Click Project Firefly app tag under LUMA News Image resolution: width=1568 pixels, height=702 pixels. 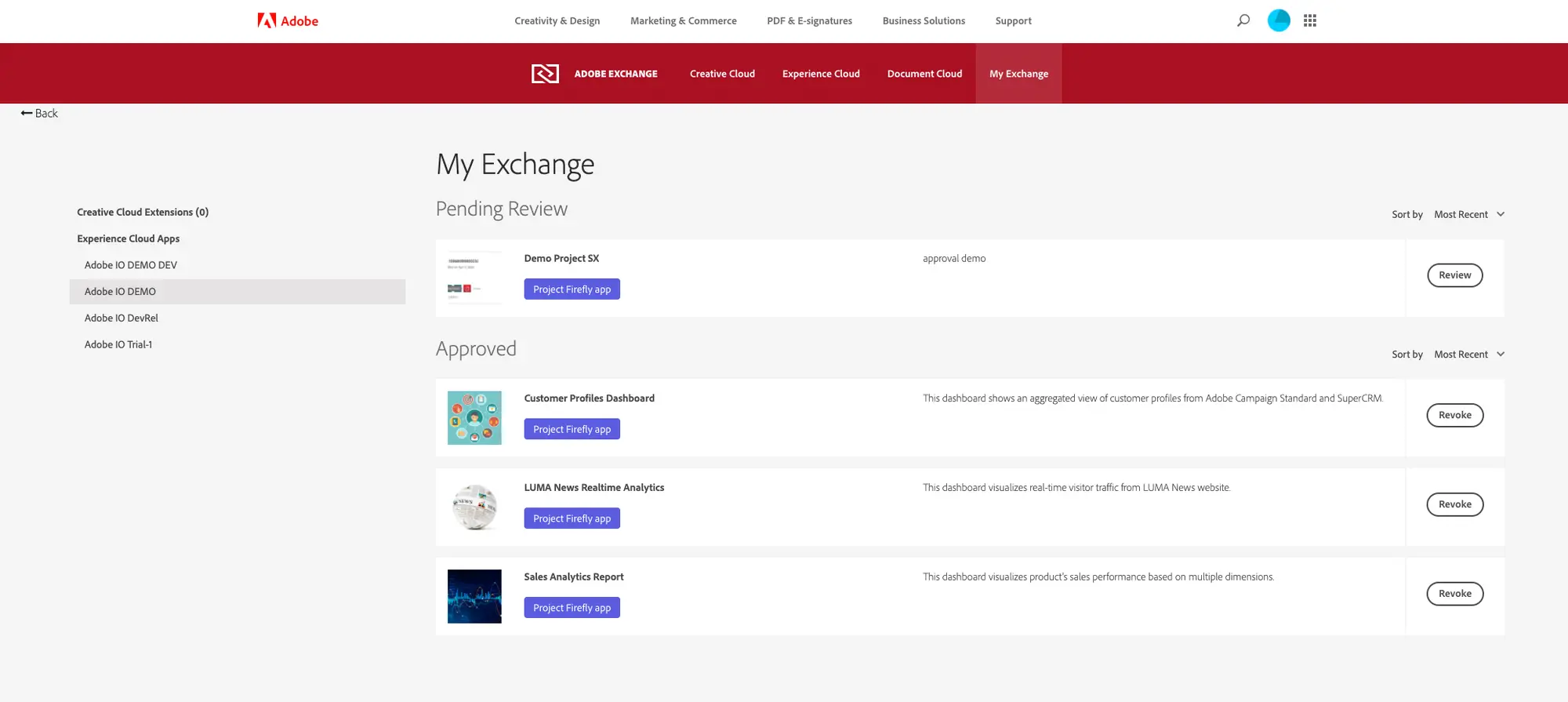(572, 518)
